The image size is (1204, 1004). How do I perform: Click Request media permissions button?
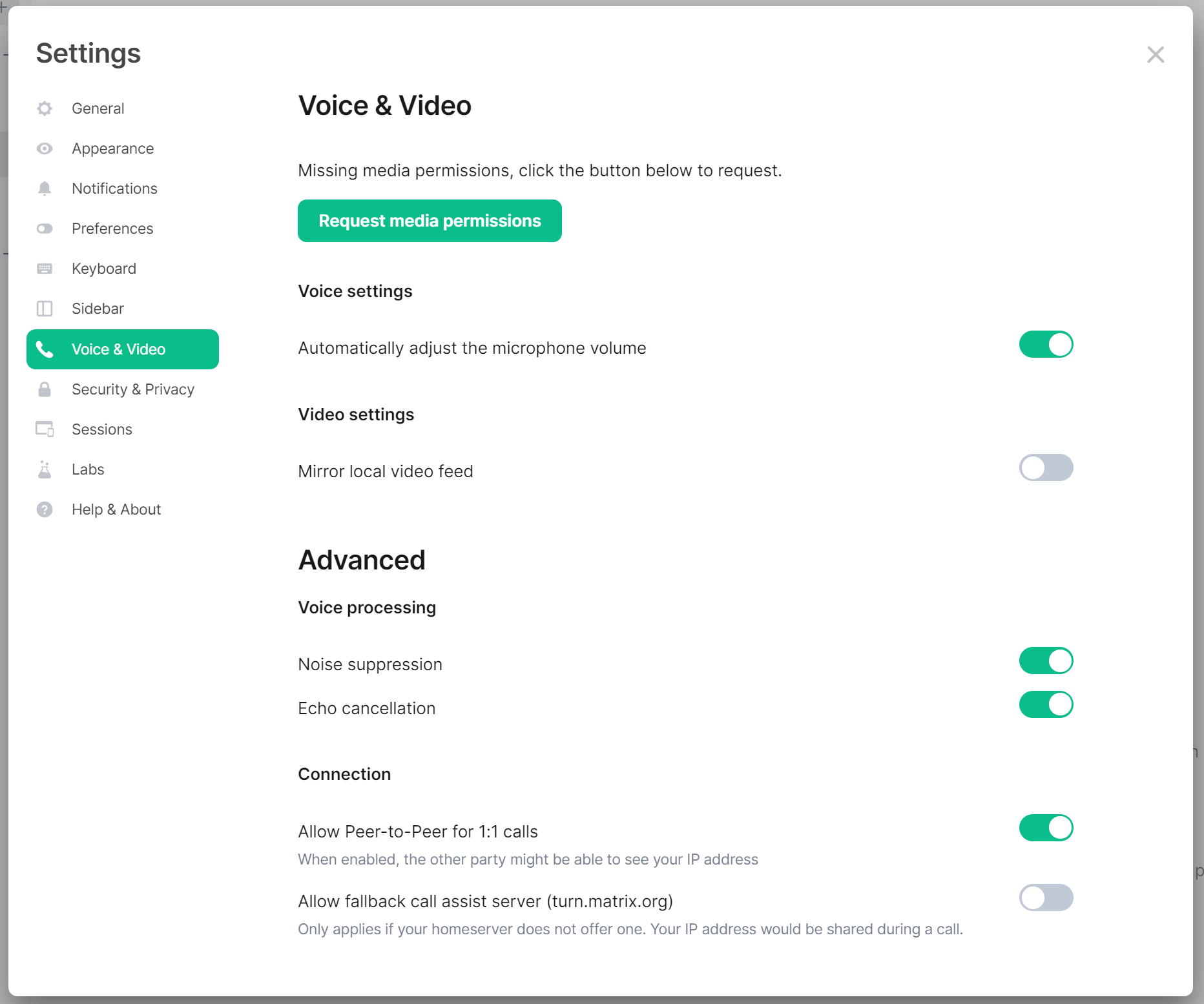pyautogui.click(x=430, y=221)
